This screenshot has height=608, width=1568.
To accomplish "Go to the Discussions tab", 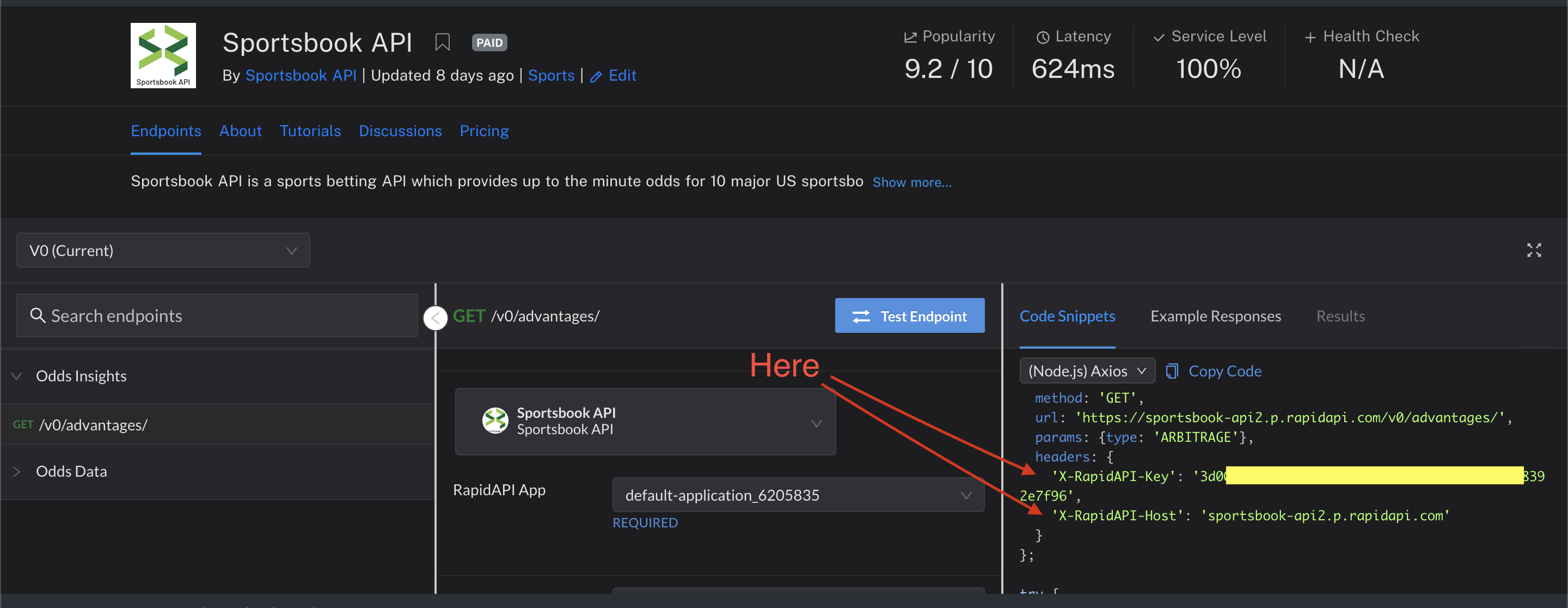I will coord(401,131).
